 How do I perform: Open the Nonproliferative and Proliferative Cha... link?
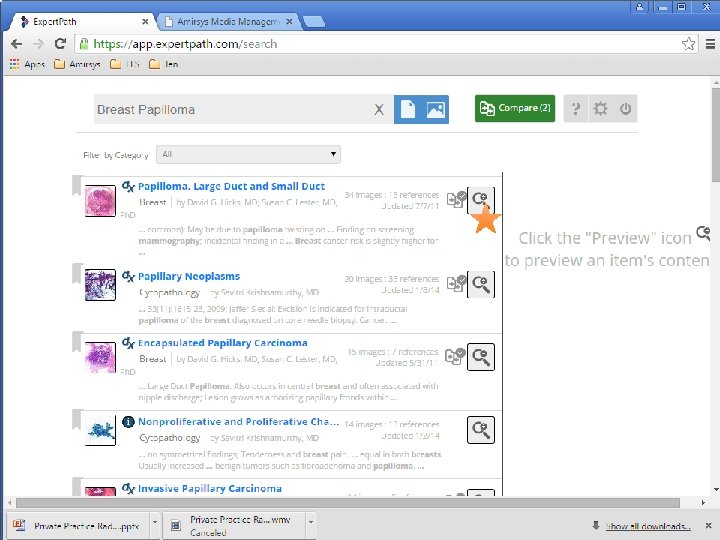tap(238, 421)
